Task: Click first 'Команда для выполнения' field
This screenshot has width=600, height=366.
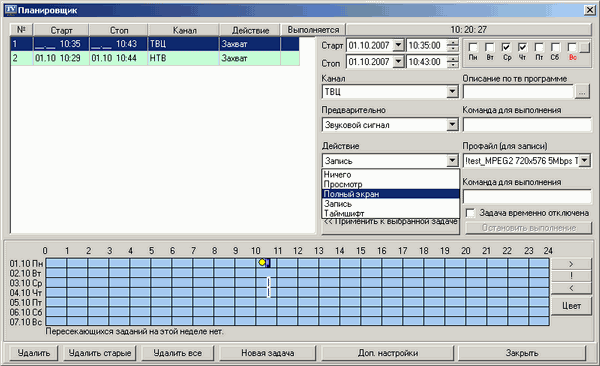Action: pos(527,124)
